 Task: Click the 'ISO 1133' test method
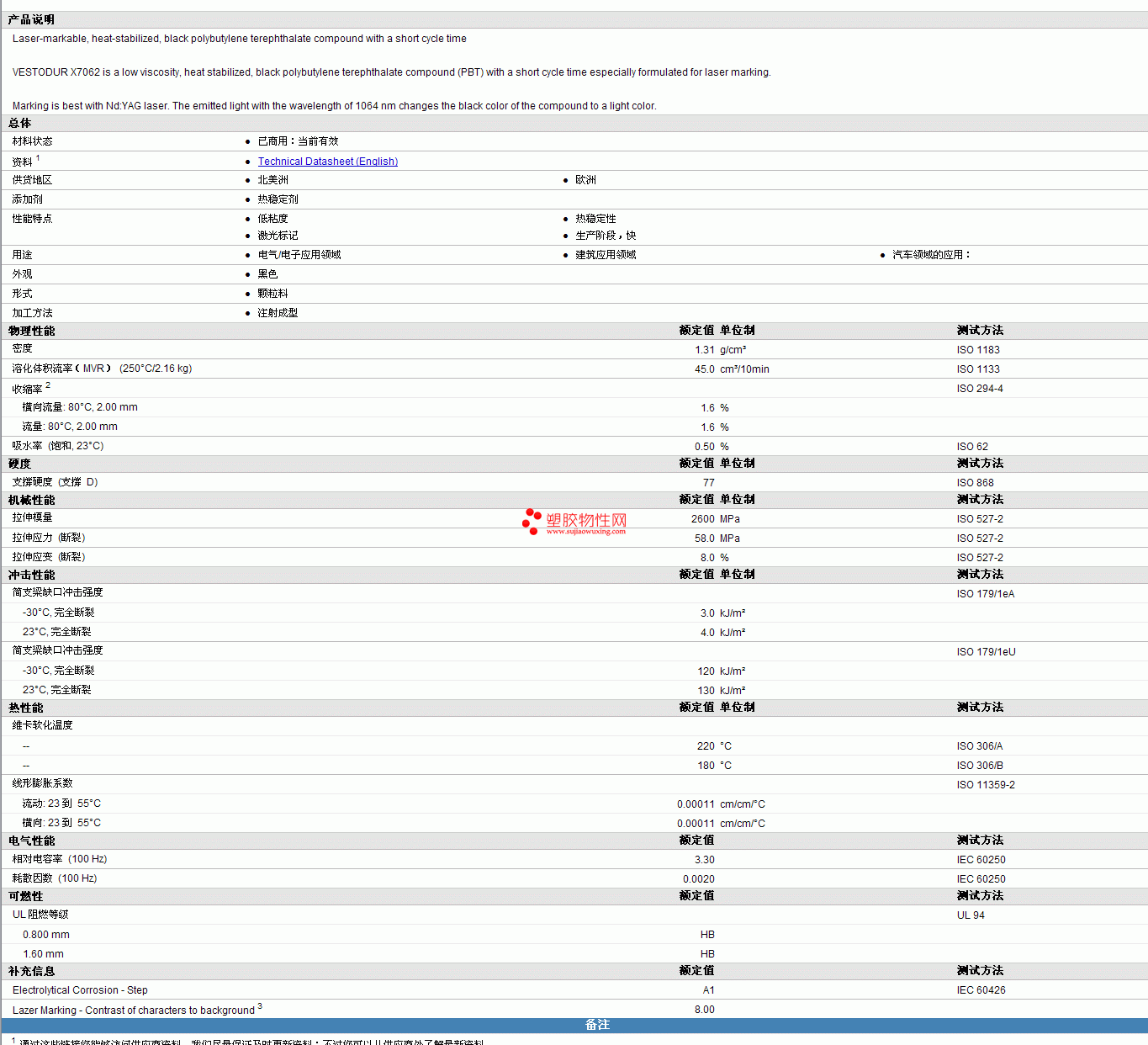coord(978,369)
